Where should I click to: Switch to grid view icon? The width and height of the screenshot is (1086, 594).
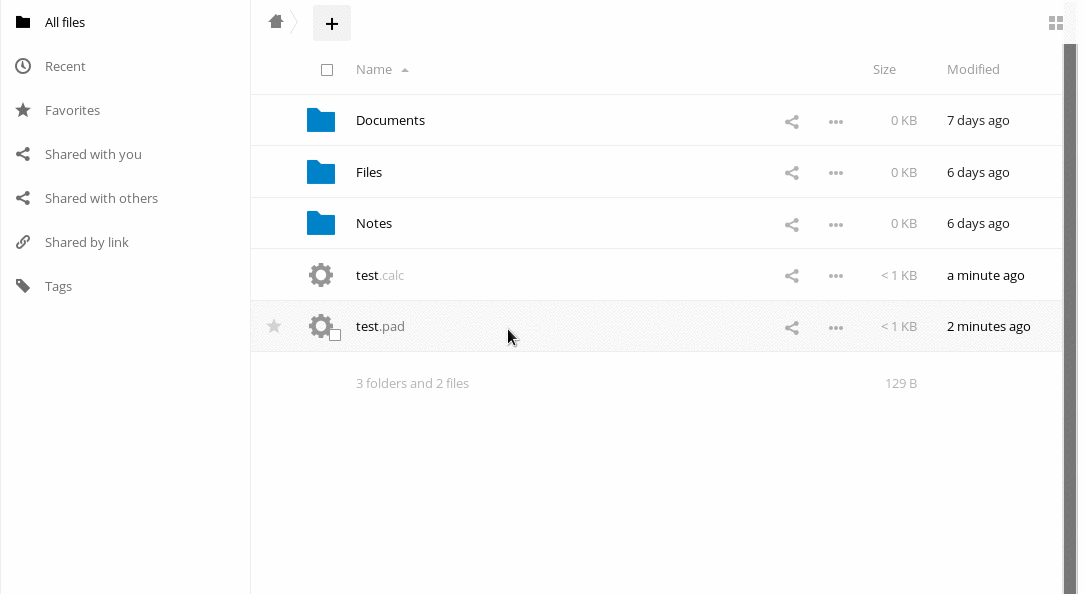point(1055,23)
